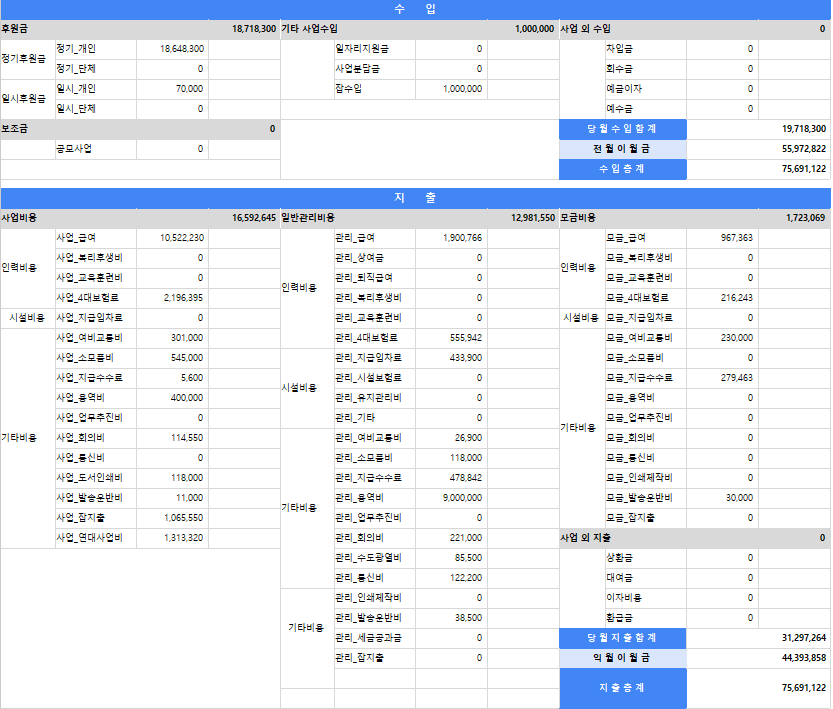
Task: Select the 70,000 amount cell
Action: point(172,89)
